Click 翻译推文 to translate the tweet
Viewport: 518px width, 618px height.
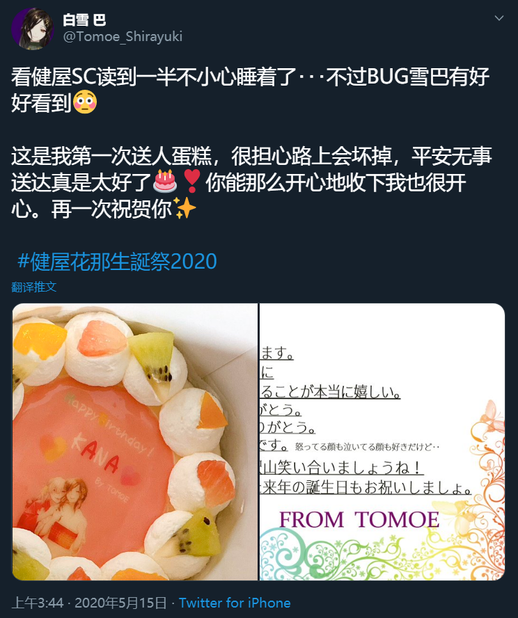34,287
